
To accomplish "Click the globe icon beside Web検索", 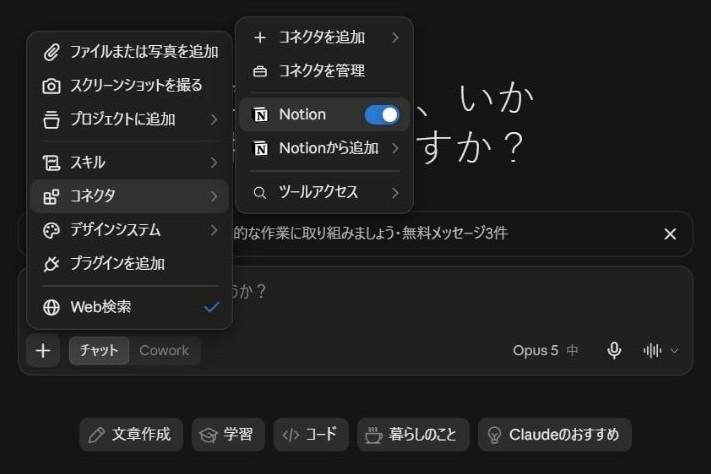I will pyautogui.click(x=51, y=307).
